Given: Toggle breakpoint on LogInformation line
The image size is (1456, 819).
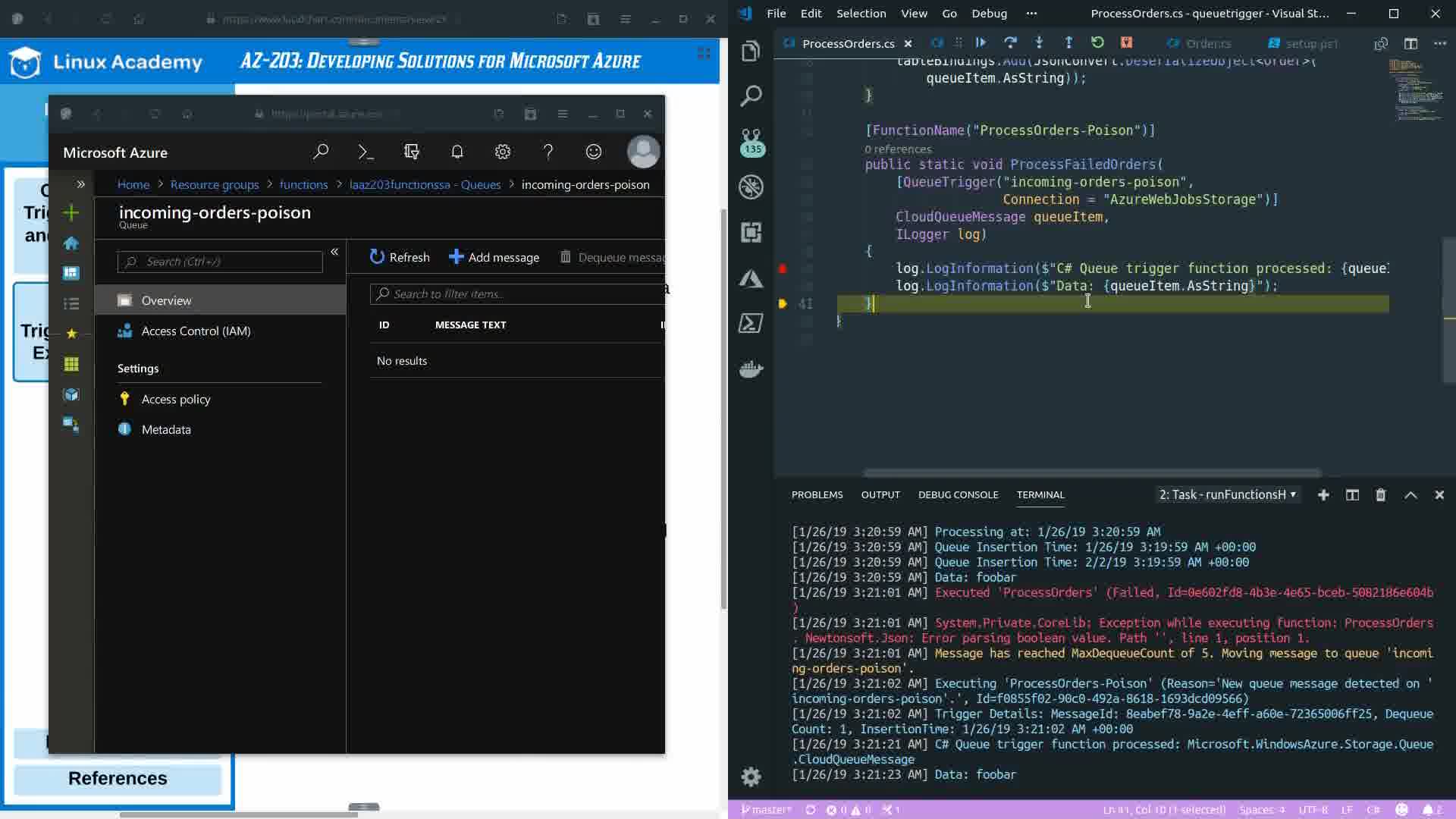Looking at the screenshot, I should click(x=783, y=268).
